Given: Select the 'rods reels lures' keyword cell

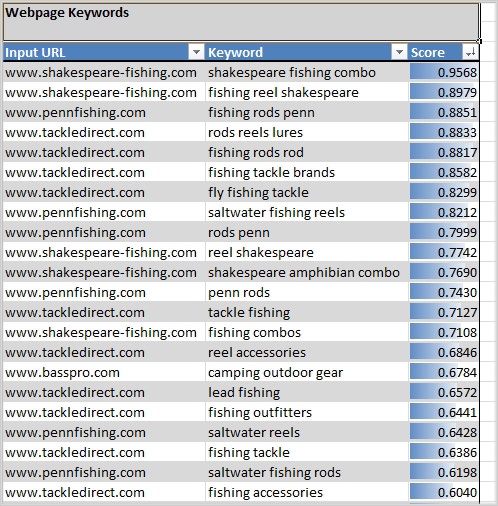Looking at the screenshot, I should tap(307, 132).
